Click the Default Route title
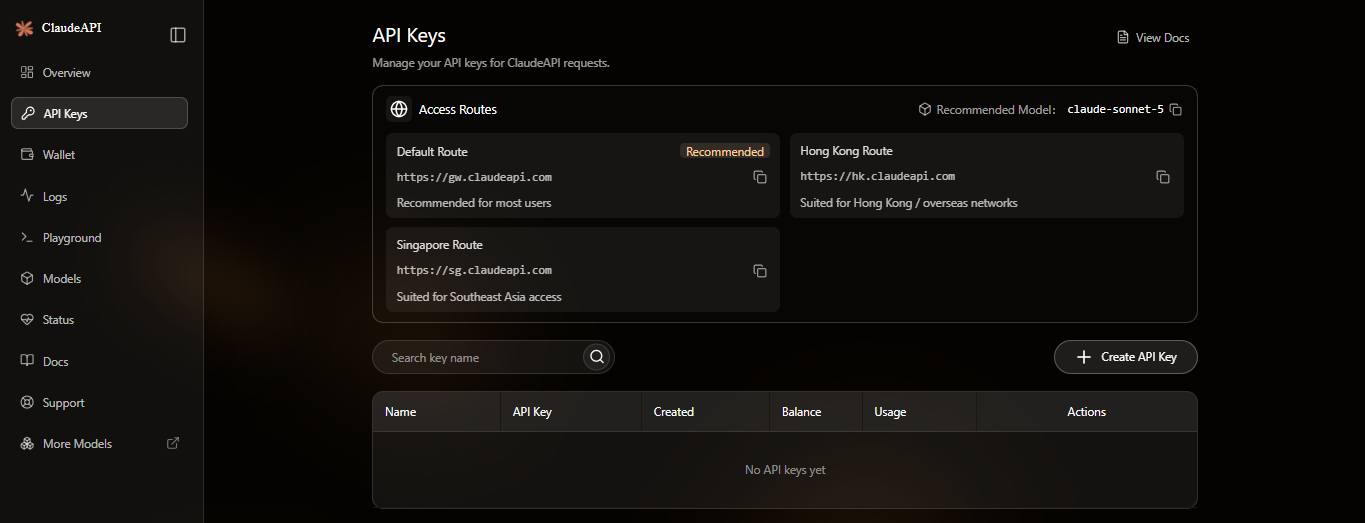 pos(432,152)
